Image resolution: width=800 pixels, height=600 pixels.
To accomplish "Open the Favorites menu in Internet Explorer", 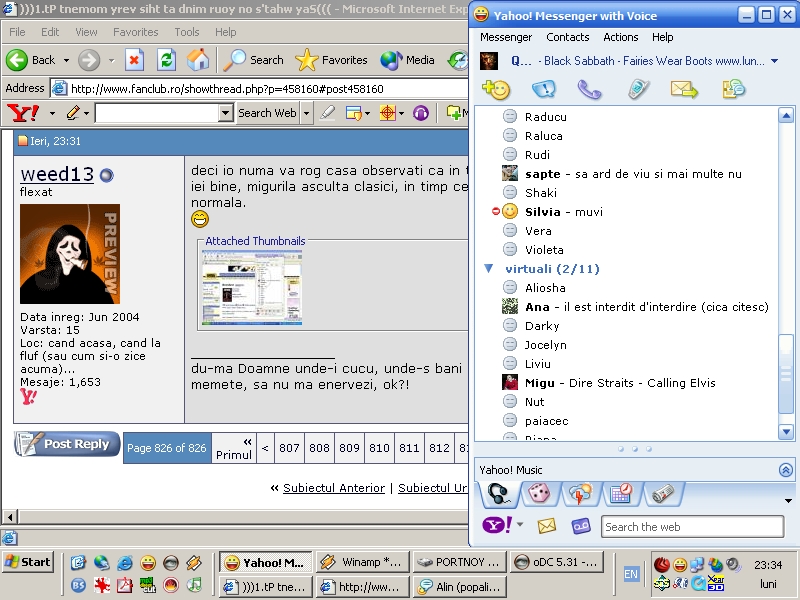I will 135,32.
